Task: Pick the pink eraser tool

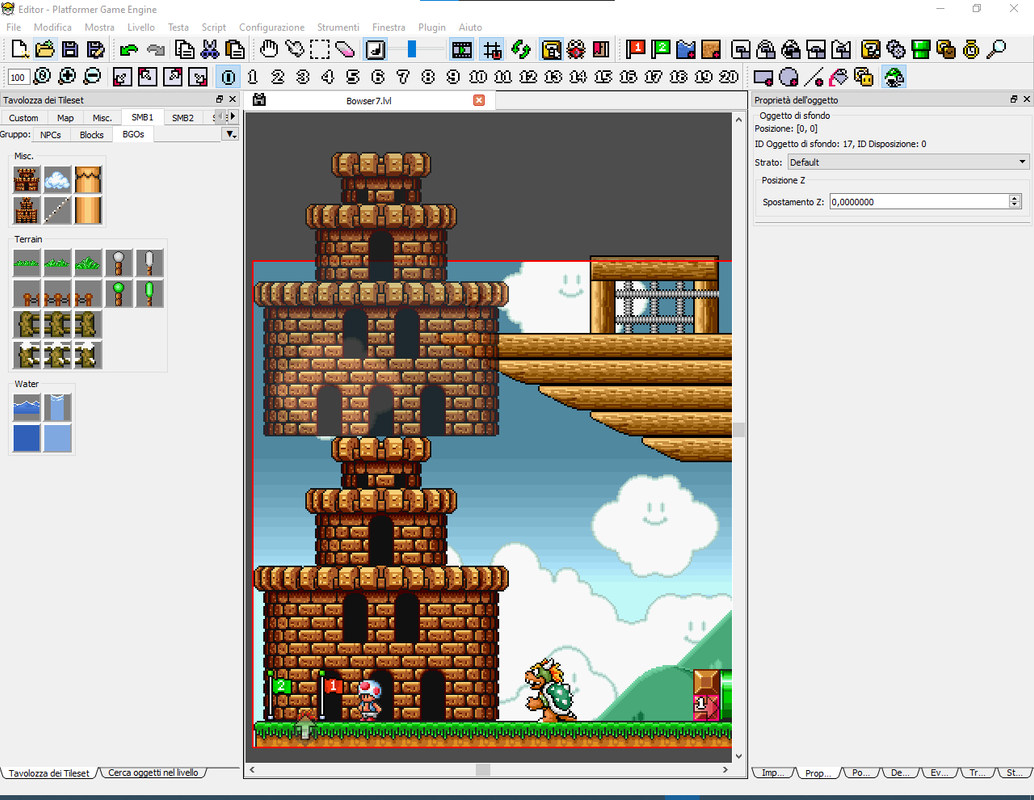Action: [x=345, y=49]
